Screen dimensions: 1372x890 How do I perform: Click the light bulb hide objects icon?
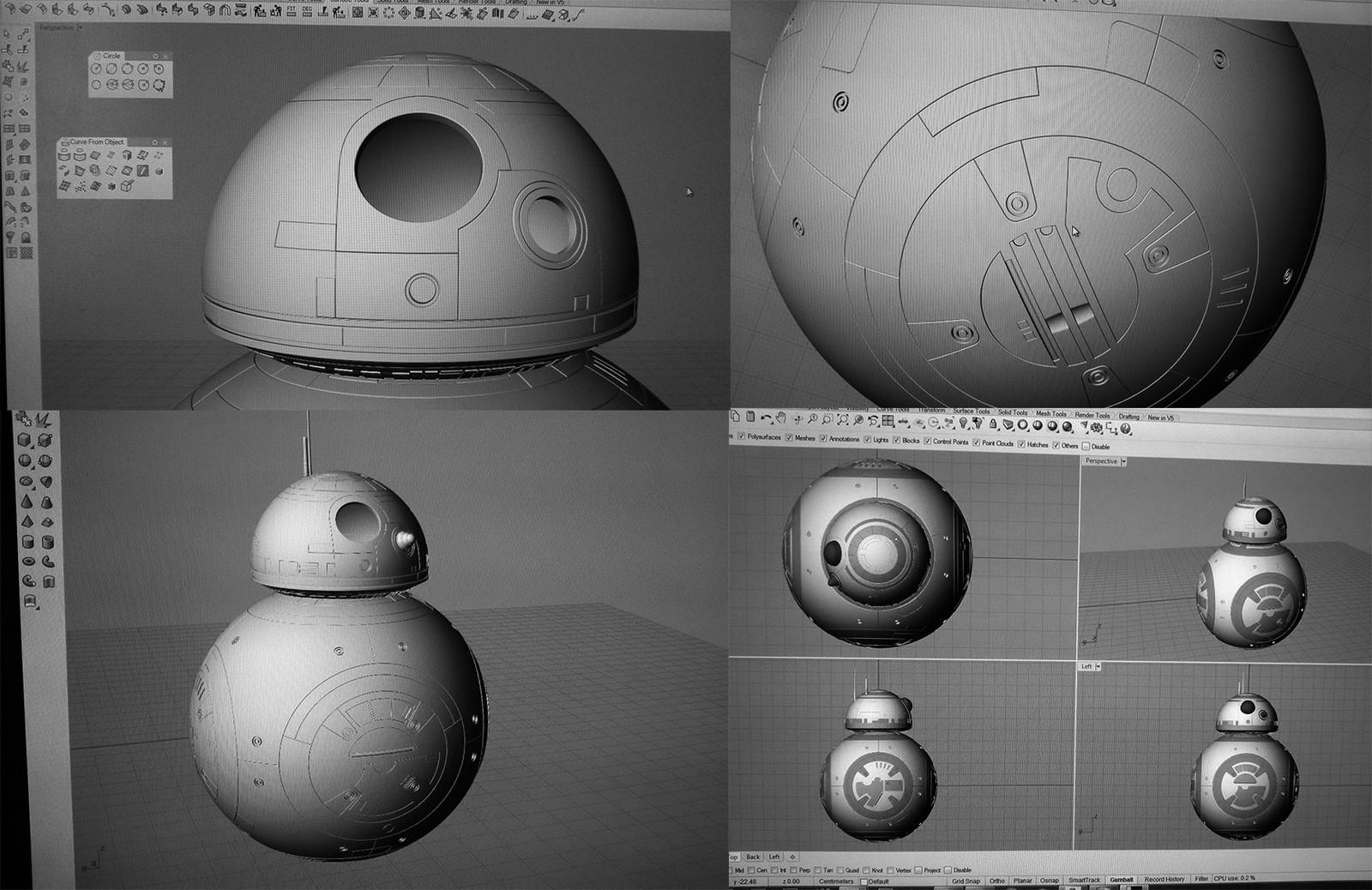tap(963, 422)
